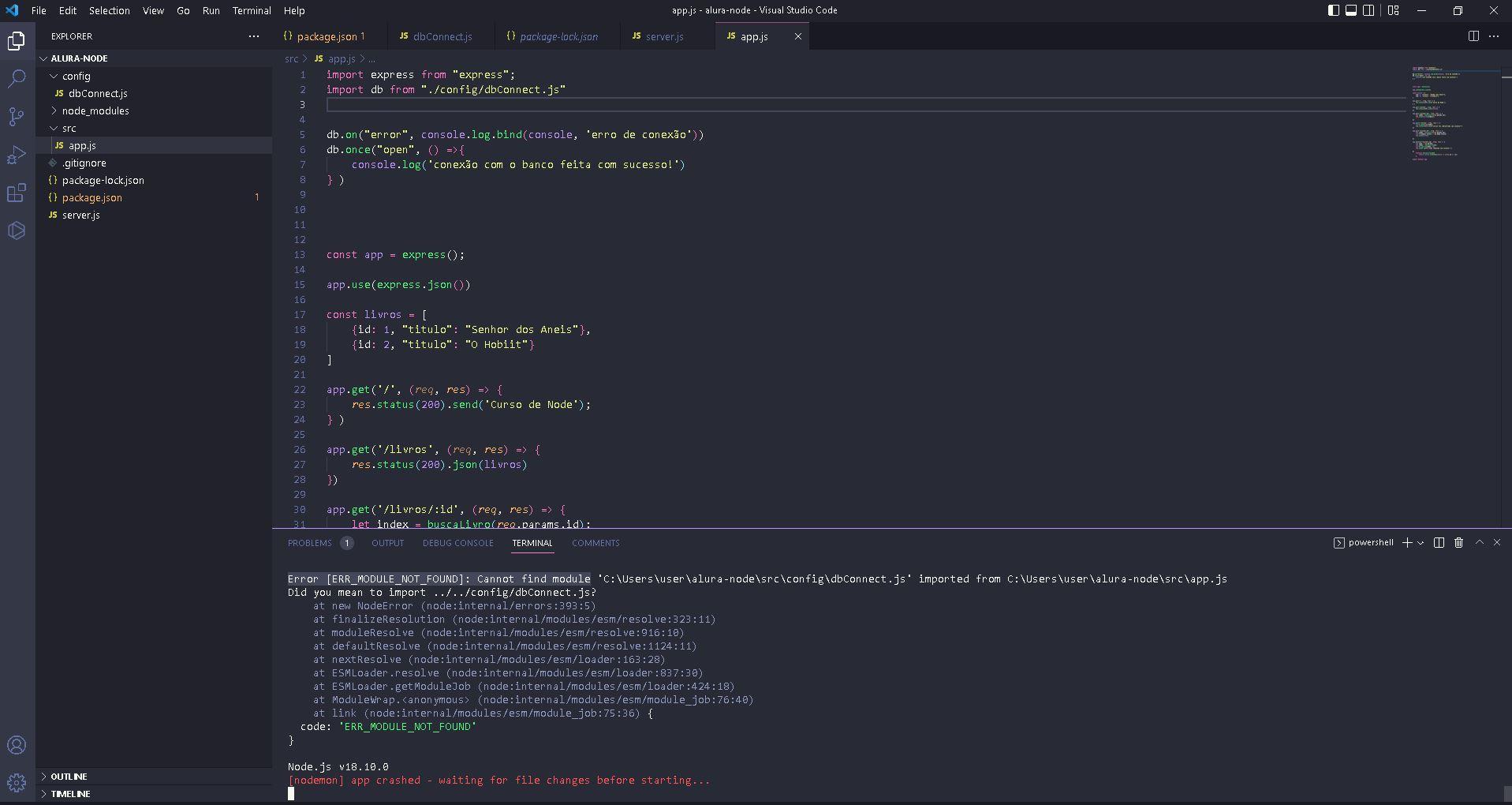This screenshot has height=805, width=1512.
Task: Collapse the src folder
Action: click(154, 128)
